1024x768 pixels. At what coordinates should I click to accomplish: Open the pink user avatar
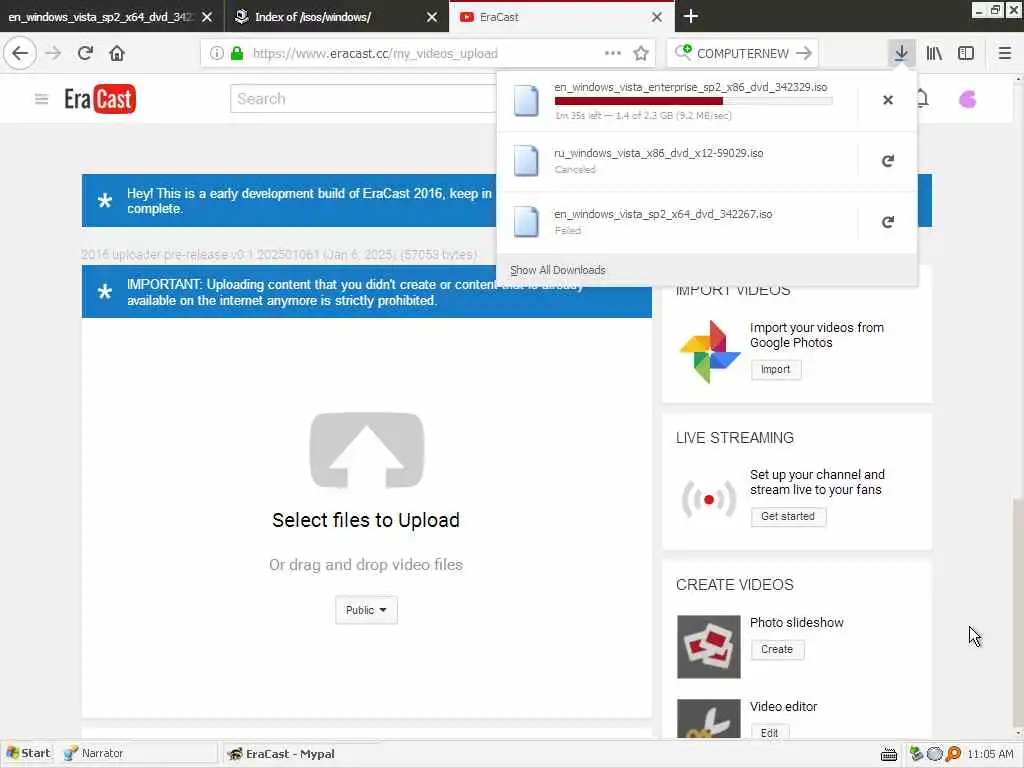[x=967, y=99]
